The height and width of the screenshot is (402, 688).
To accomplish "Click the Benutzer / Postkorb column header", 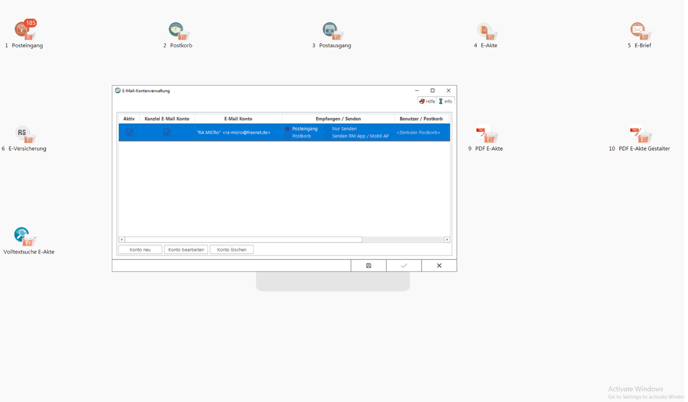I will tap(421, 119).
